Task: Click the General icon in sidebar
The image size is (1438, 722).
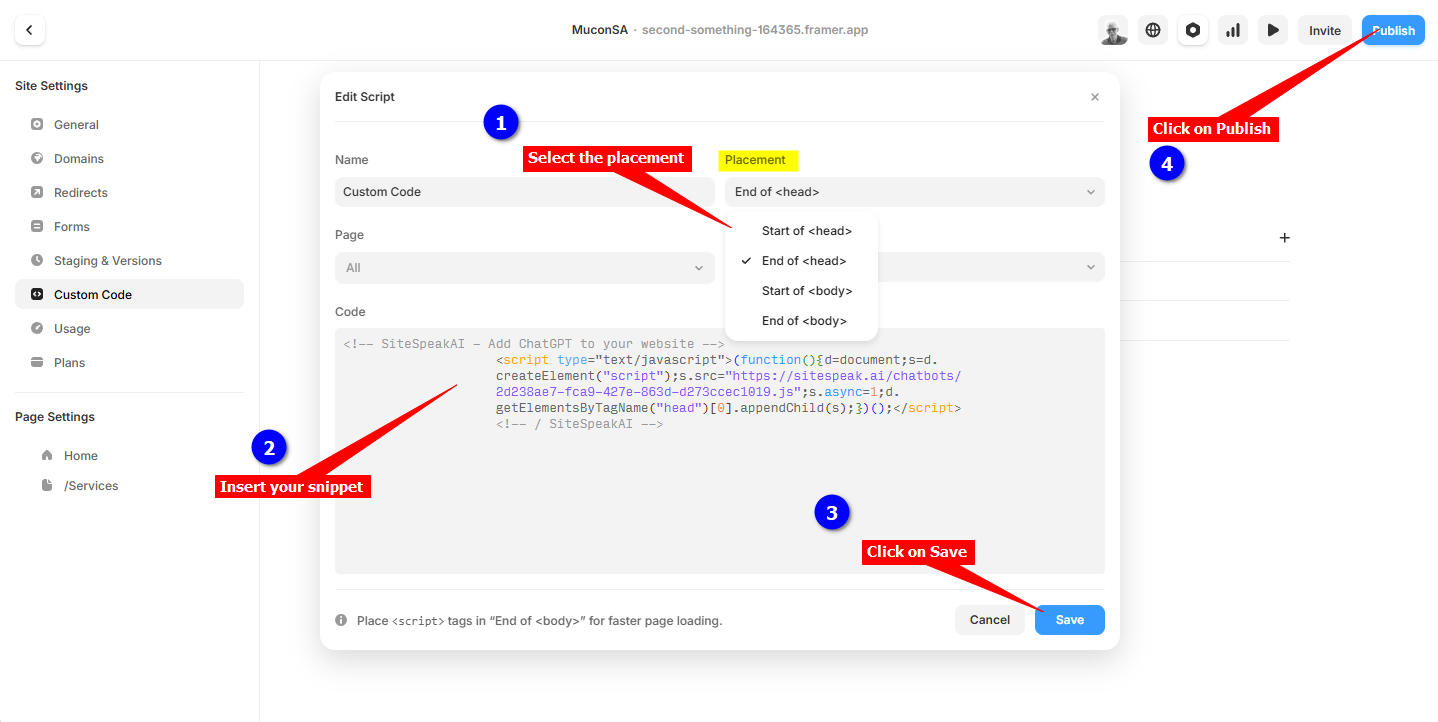Action: click(37, 125)
